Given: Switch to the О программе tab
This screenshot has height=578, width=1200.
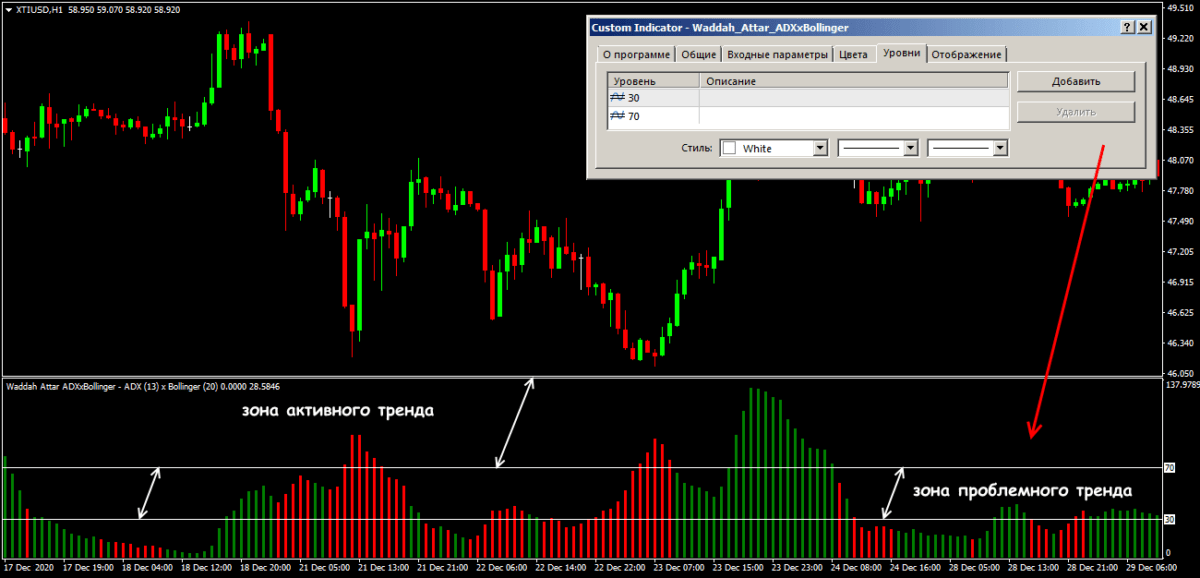Looking at the screenshot, I should [635, 55].
